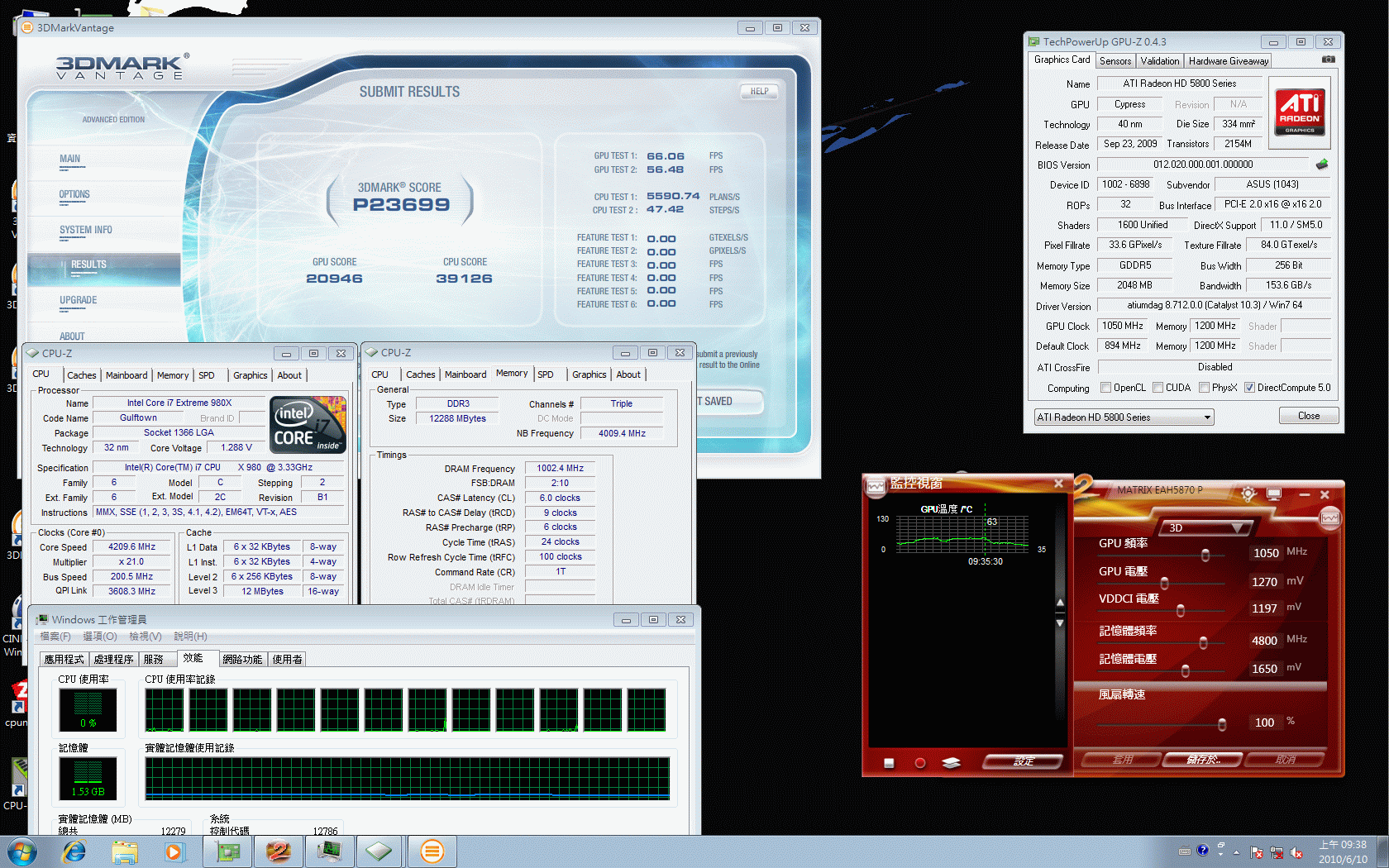Image resolution: width=1389 pixels, height=868 pixels.
Task: Click the 4800 MHz memory frequency field
Action: (x=1265, y=641)
